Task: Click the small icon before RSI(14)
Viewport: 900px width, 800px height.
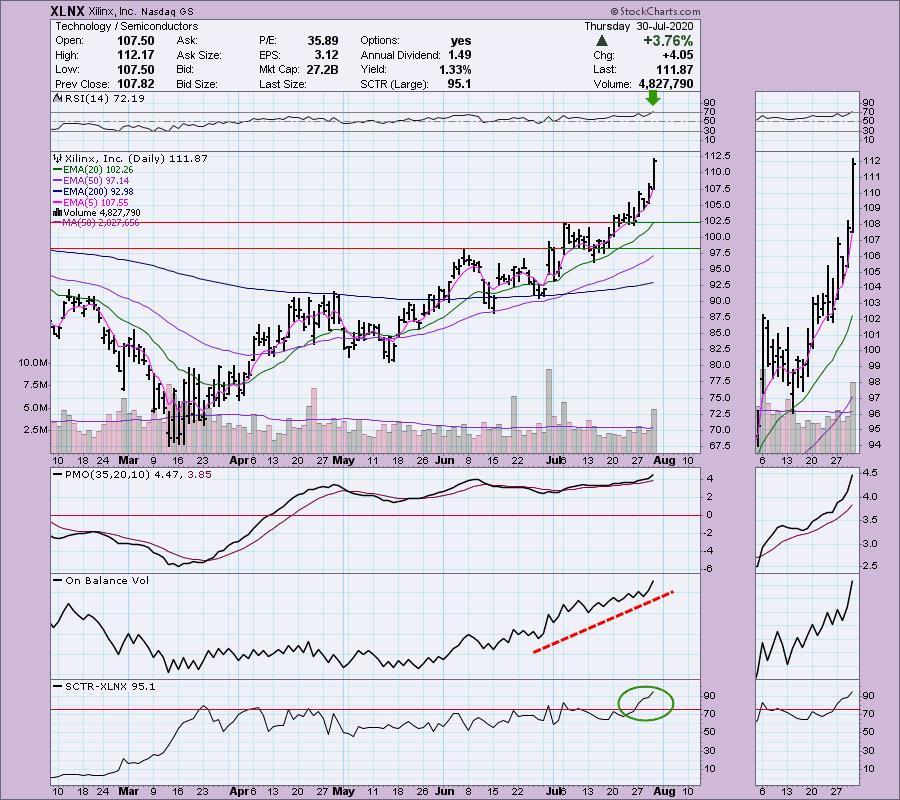Action: (57, 98)
